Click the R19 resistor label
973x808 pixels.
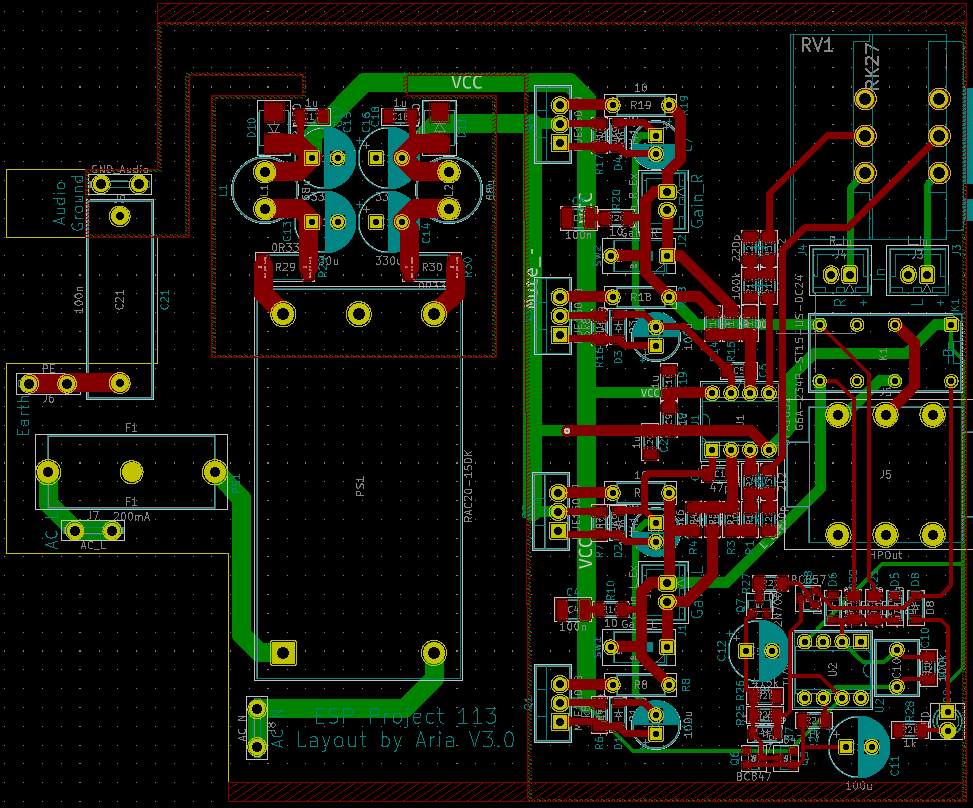[640, 105]
